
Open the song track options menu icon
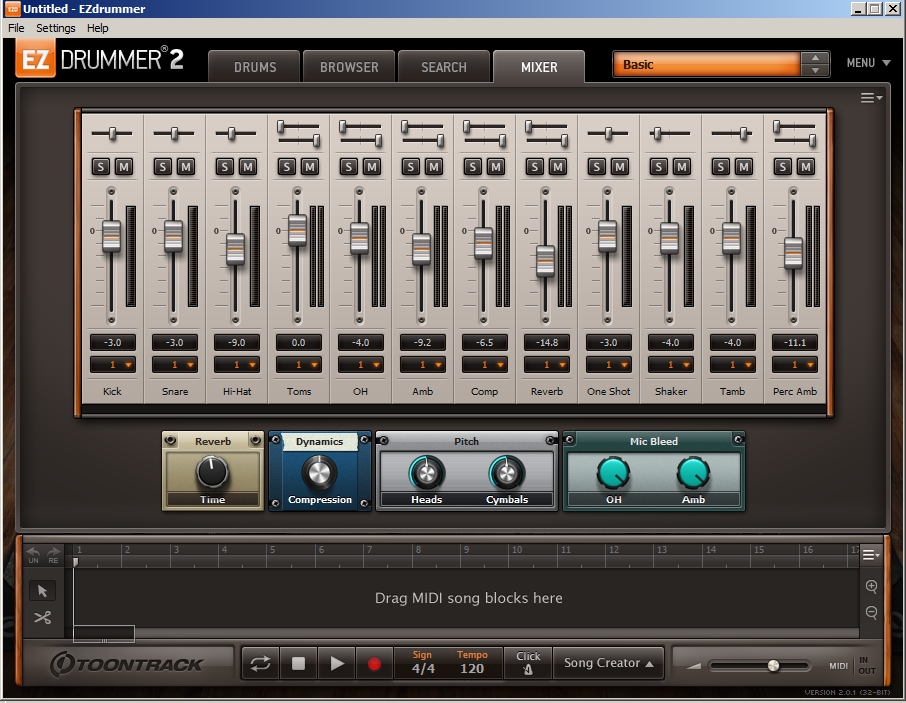(x=870, y=555)
